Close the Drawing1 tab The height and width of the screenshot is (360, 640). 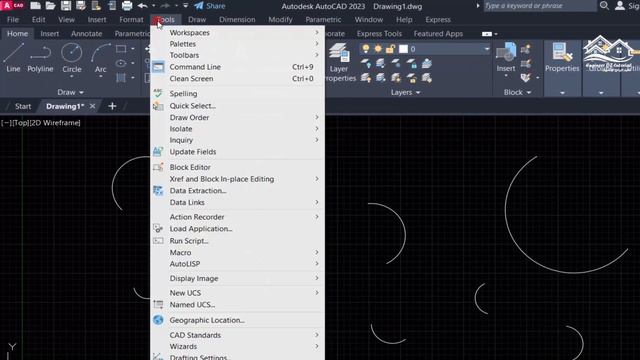tap(93, 106)
